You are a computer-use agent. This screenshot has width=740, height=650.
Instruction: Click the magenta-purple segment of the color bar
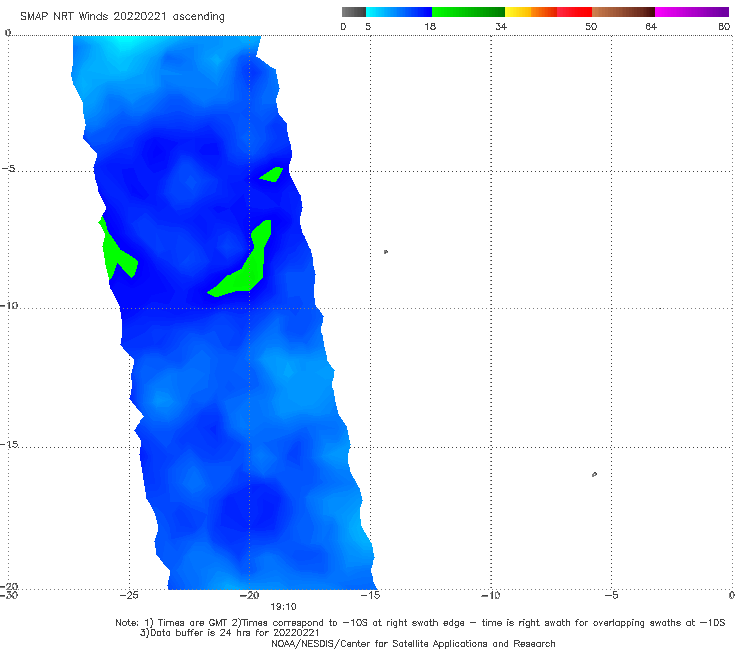click(692, 12)
